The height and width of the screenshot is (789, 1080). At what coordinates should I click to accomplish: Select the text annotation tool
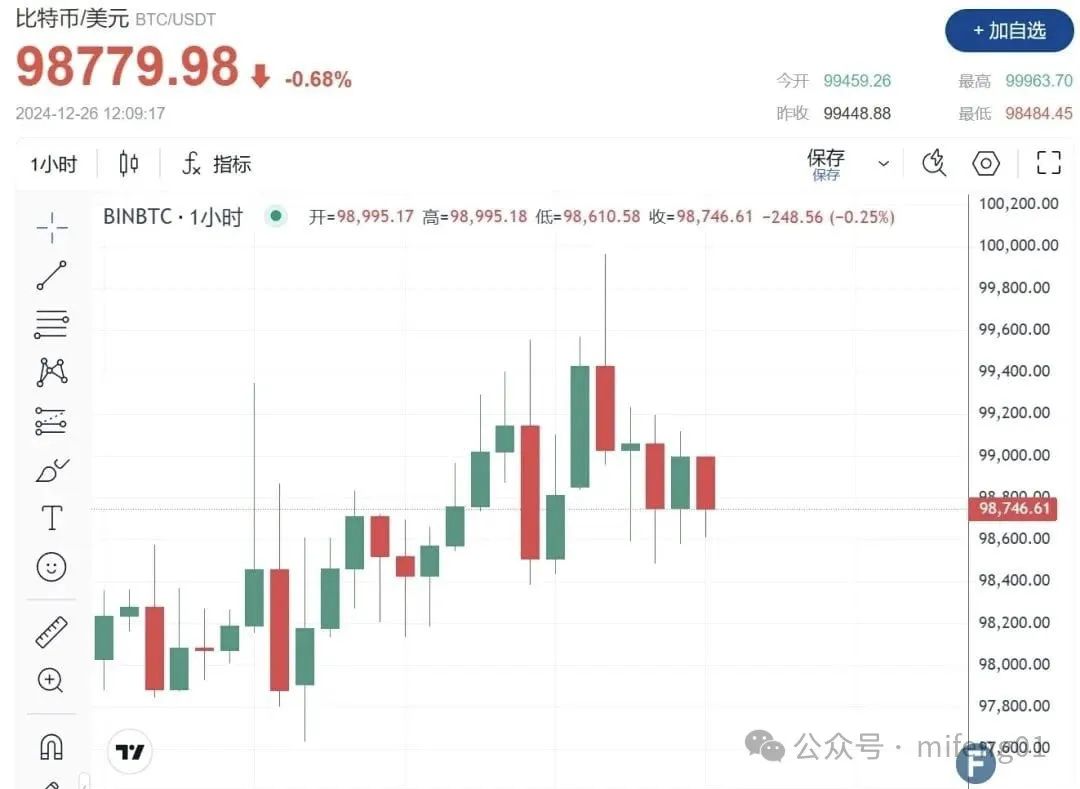pyautogui.click(x=50, y=518)
